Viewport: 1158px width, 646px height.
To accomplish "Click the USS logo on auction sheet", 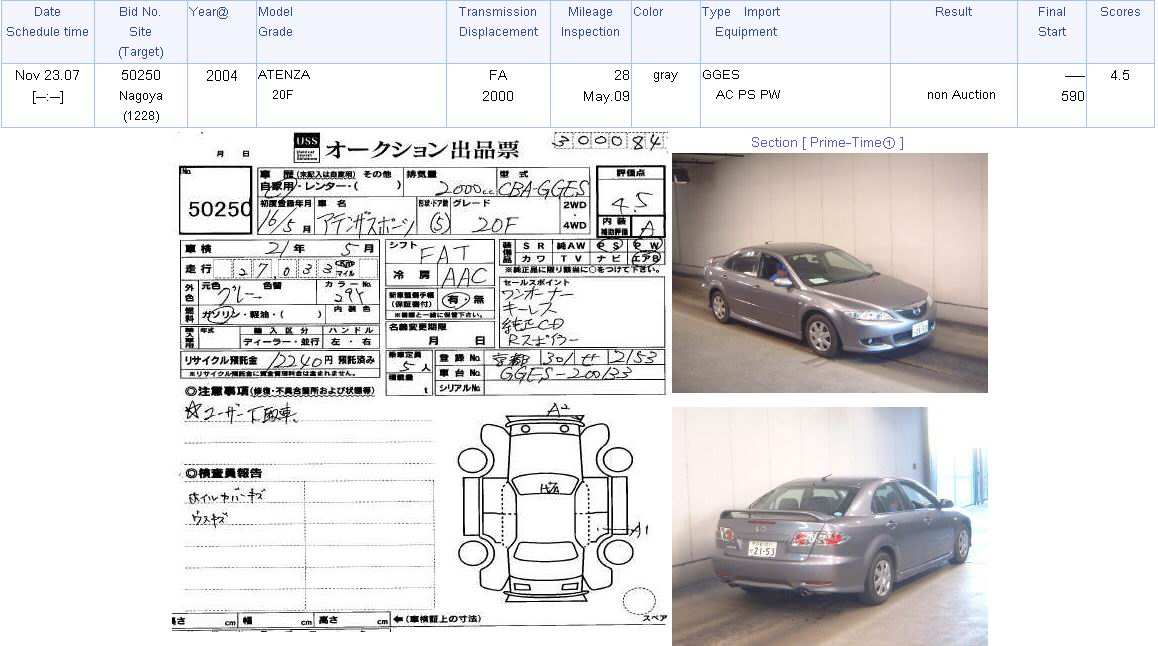I will [x=306, y=147].
